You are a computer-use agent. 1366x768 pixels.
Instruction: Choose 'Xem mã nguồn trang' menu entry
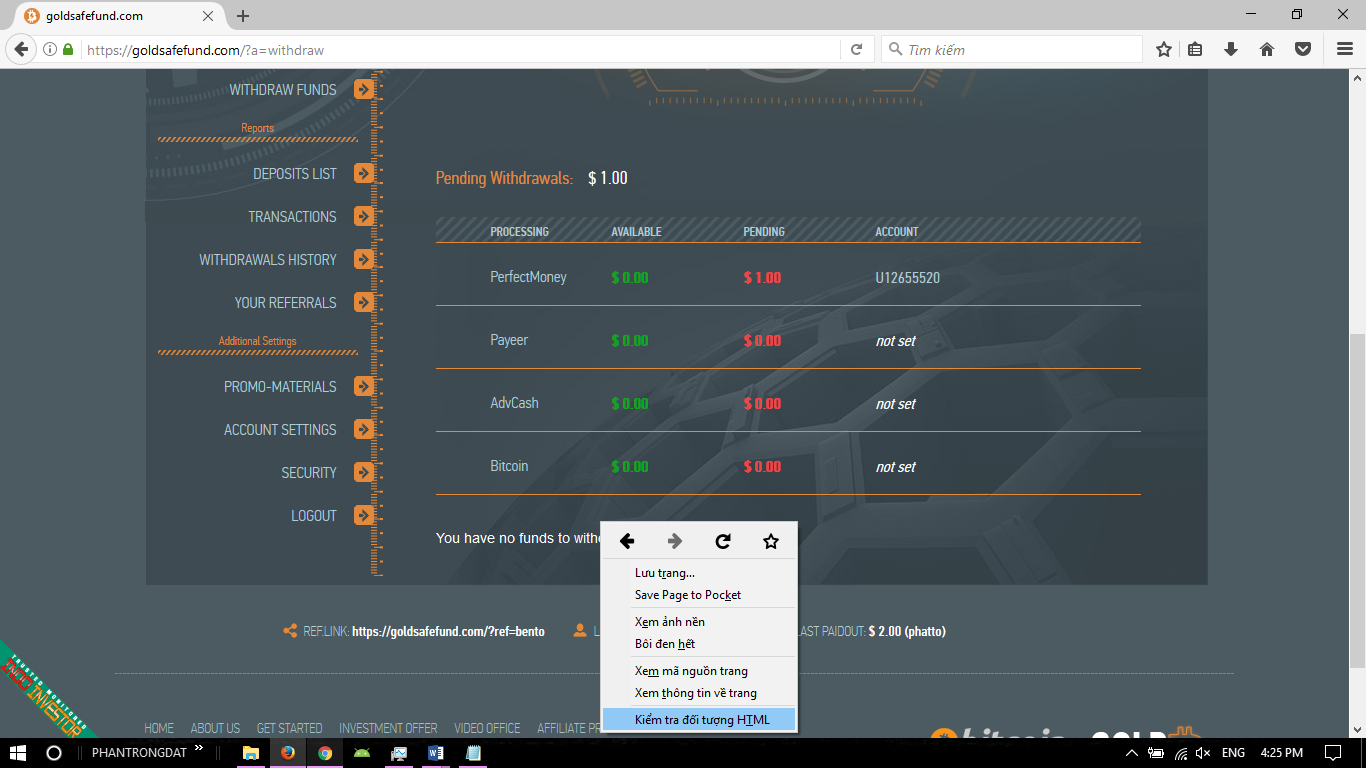pyautogui.click(x=699, y=671)
